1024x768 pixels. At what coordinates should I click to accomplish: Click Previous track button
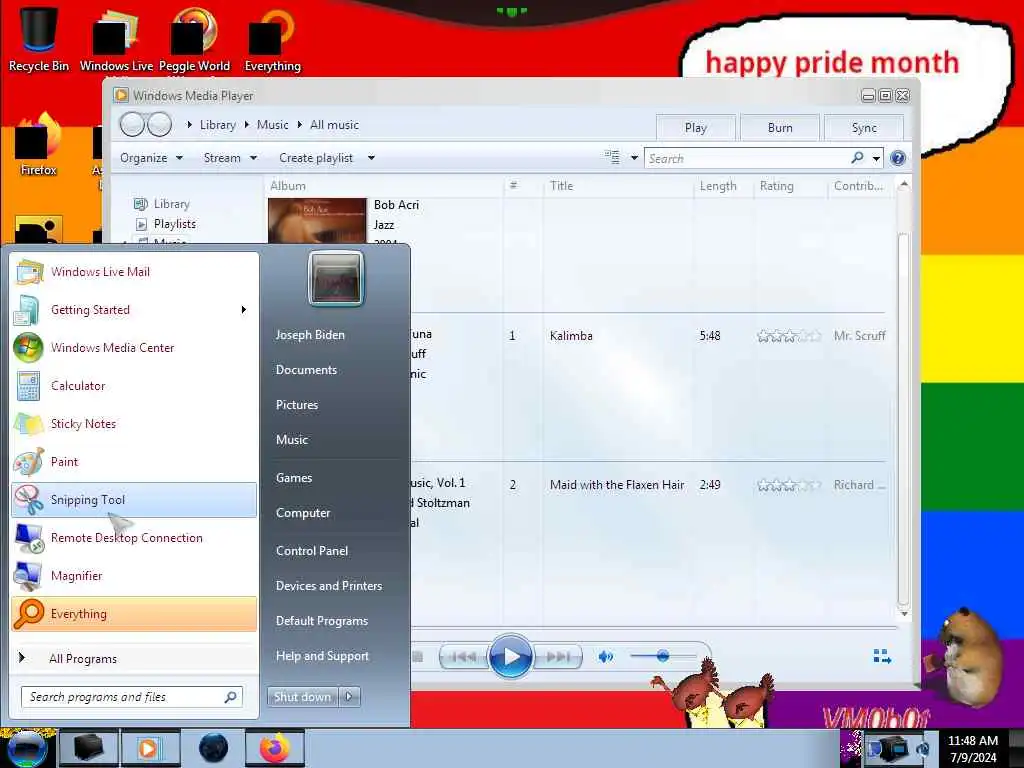[x=464, y=657]
